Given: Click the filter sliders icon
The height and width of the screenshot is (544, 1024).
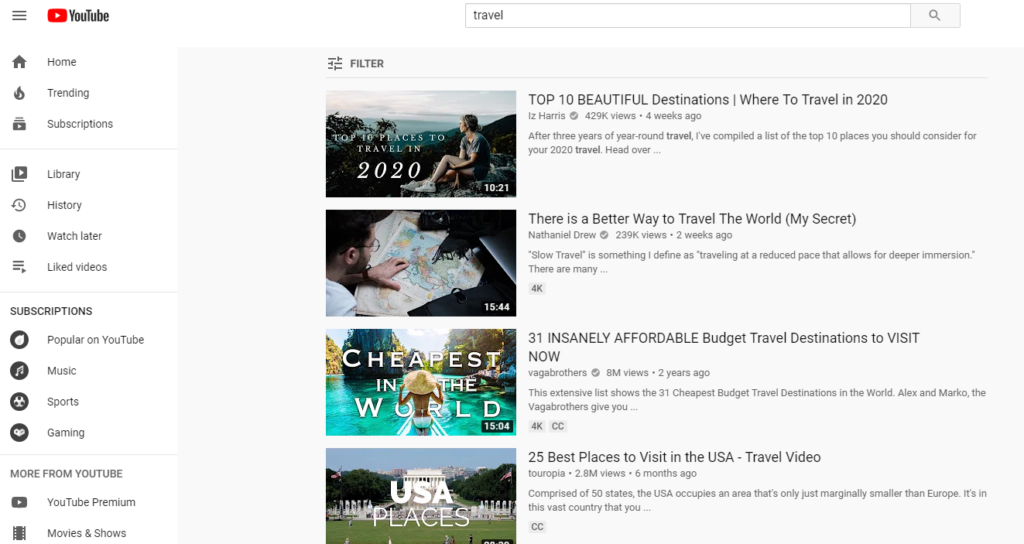Looking at the screenshot, I should coord(335,63).
